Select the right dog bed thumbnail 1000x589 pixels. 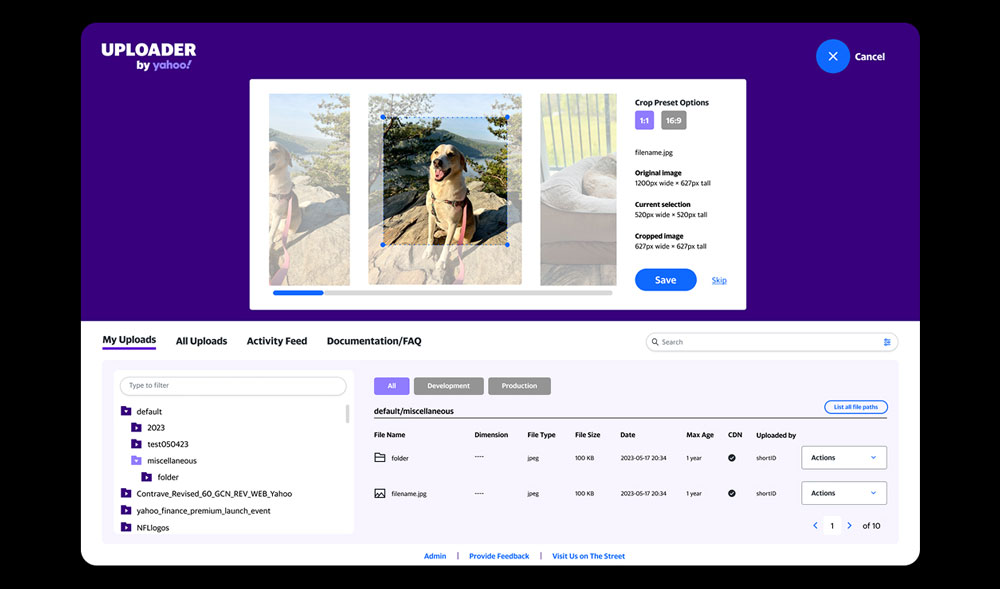pyautogui.click(x=578, y=189)
